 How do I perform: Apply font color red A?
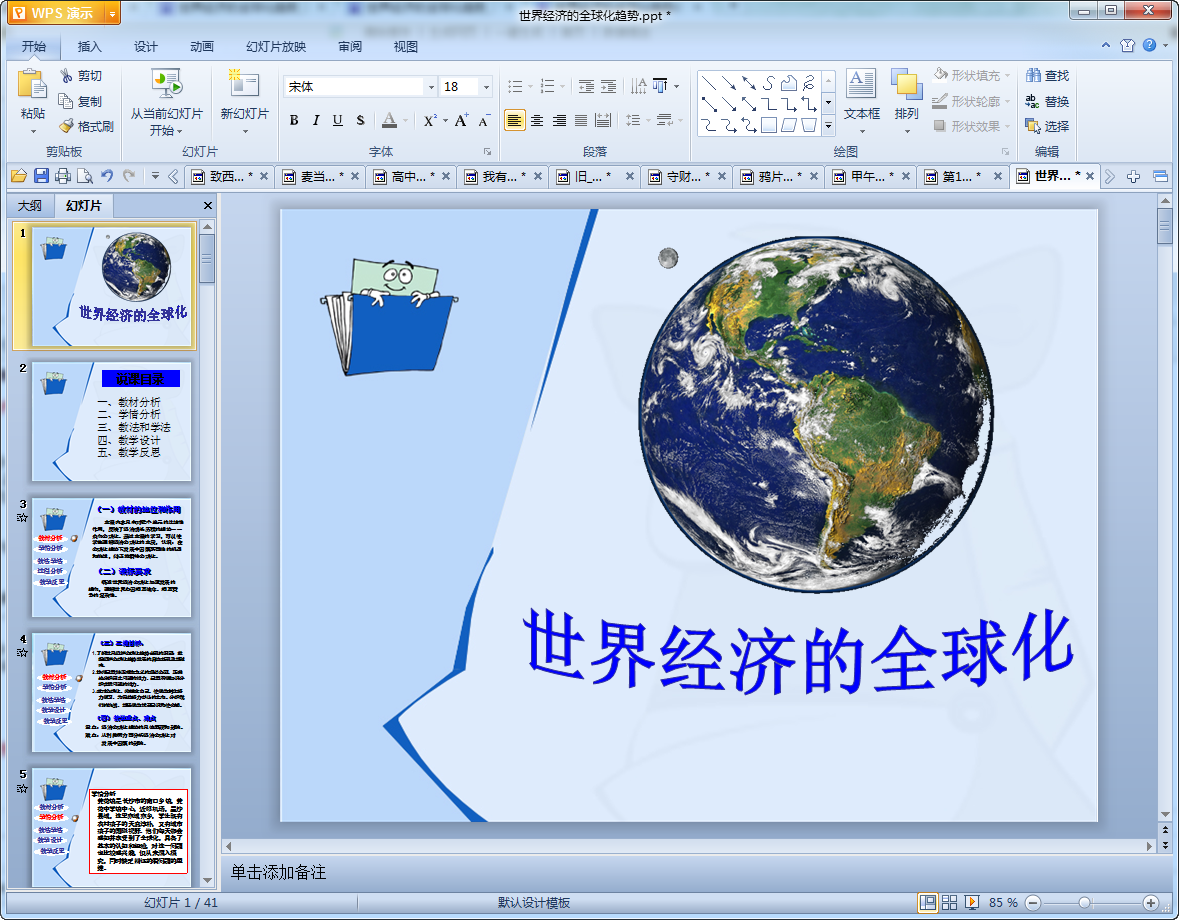389,120
